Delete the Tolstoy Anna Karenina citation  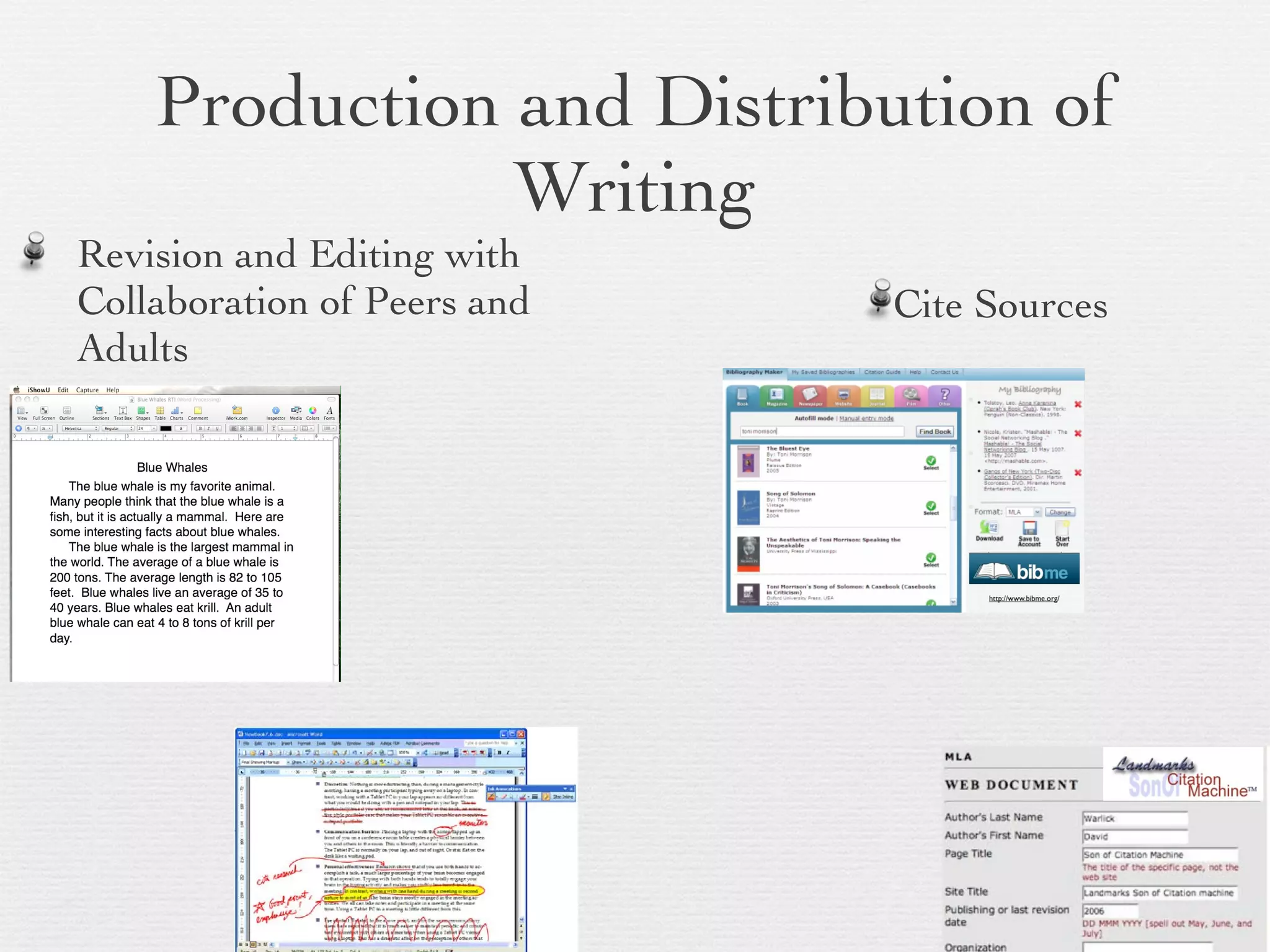click(1078, 404)
